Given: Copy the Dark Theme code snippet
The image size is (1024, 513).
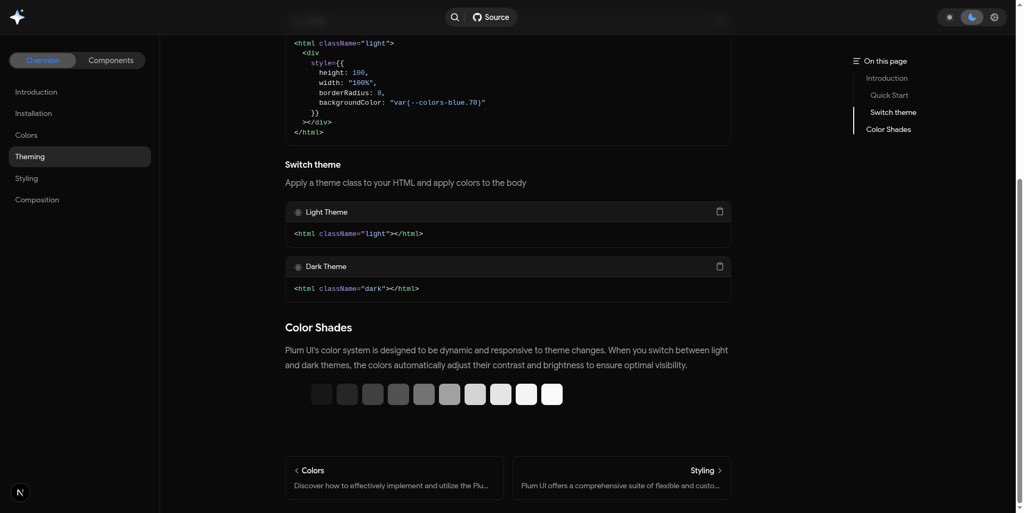Looking at the screenshot, I should [x=720, y=266].
